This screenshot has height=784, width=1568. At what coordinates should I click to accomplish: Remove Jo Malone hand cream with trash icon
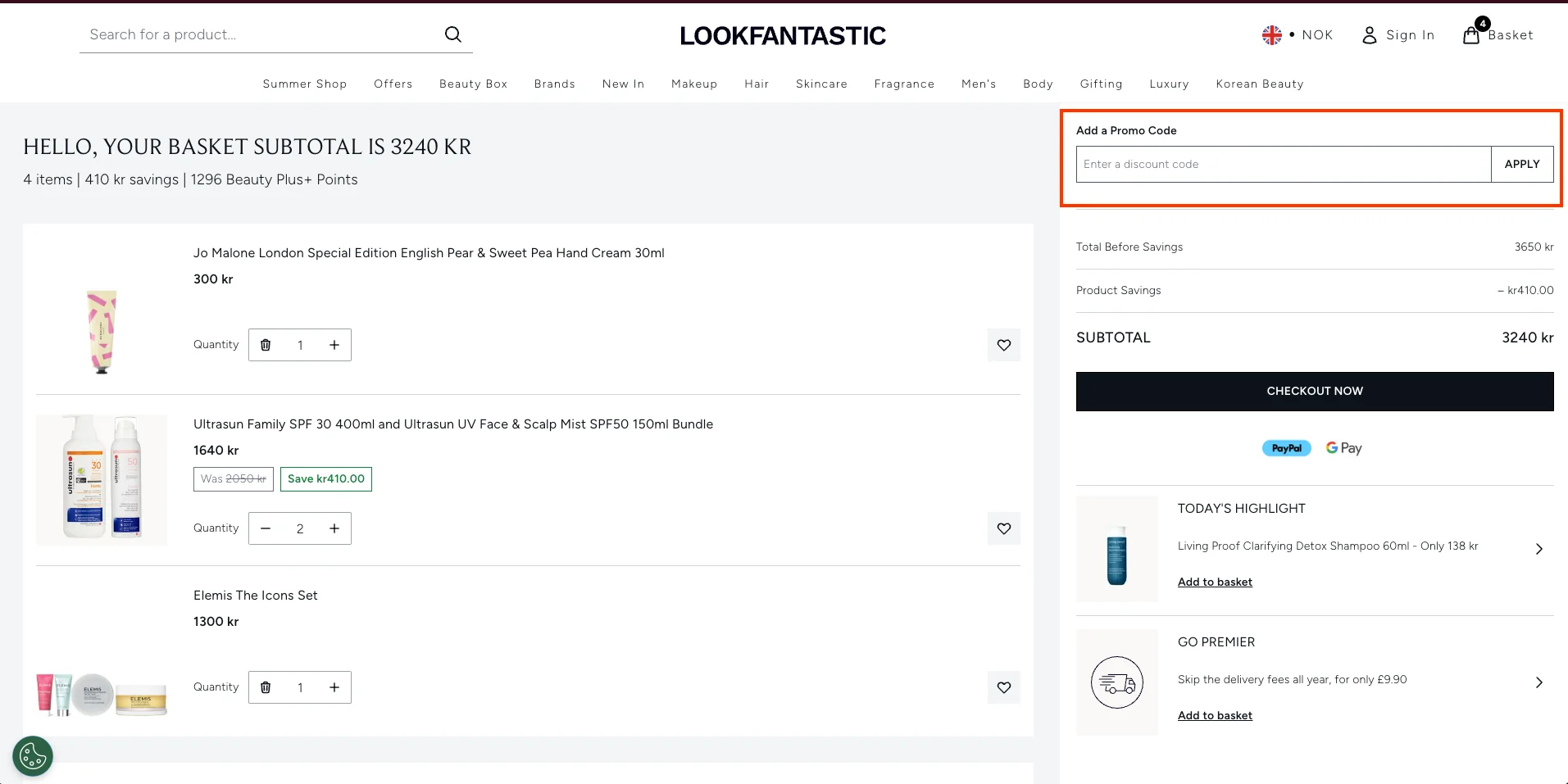coord(266,345)
